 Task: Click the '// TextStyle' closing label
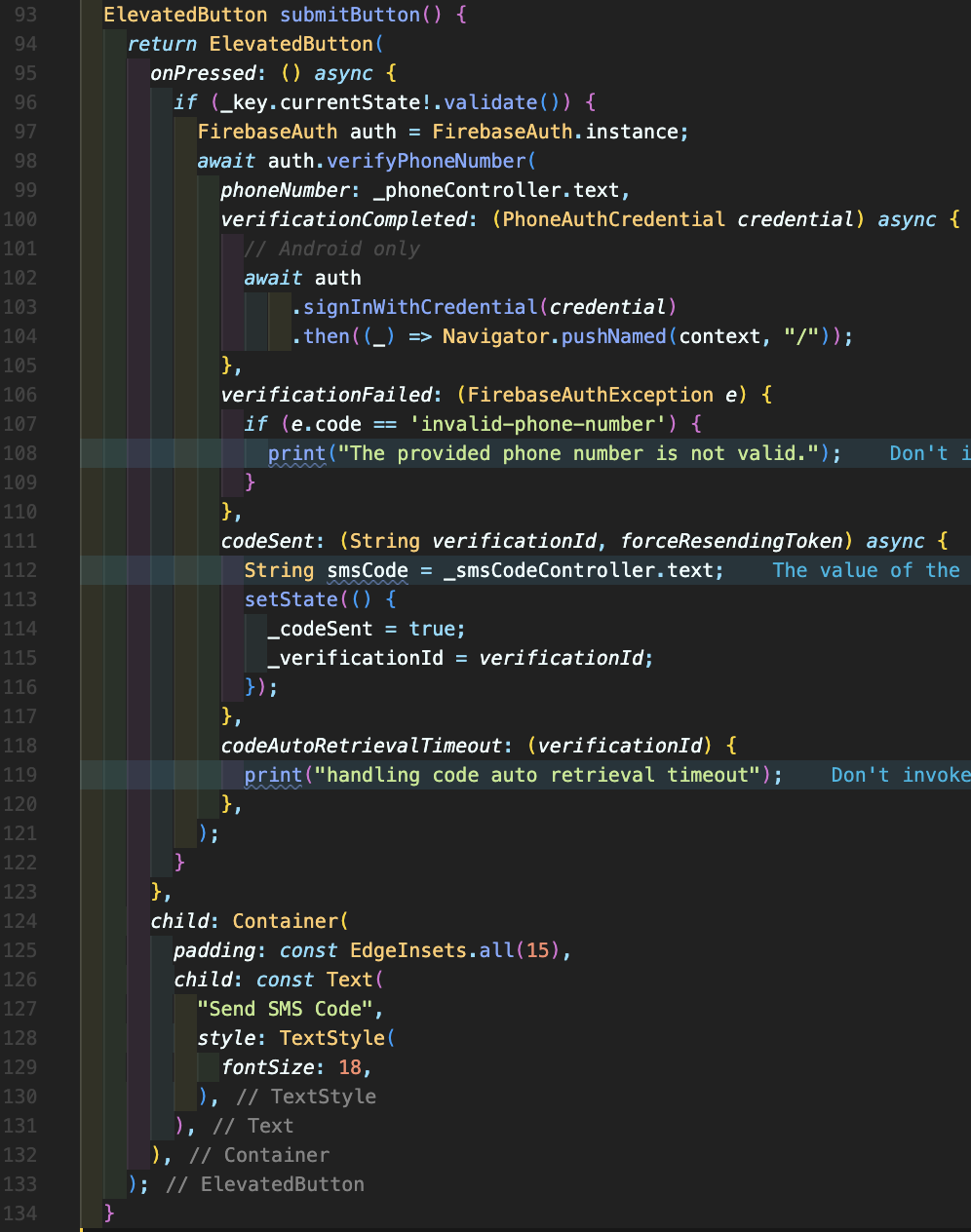[306, 1097]
